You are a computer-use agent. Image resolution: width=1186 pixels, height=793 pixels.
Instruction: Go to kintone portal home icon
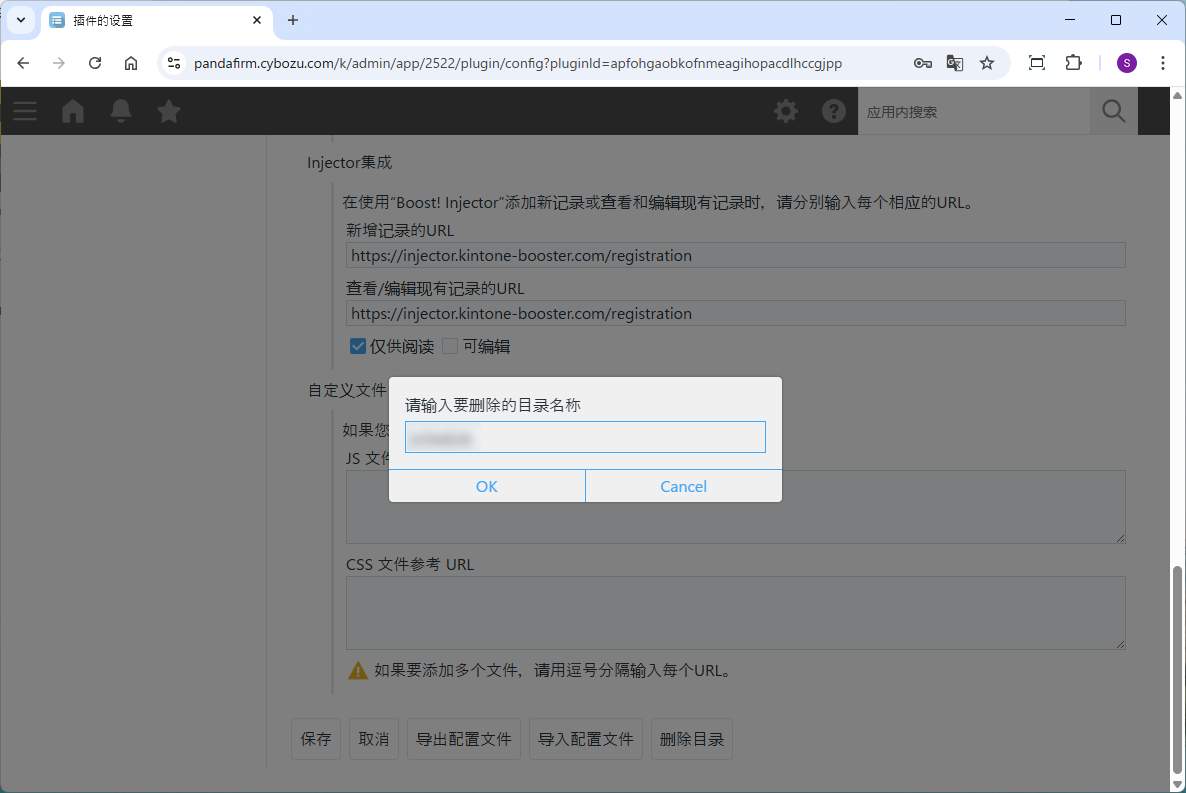click(73, 111)
